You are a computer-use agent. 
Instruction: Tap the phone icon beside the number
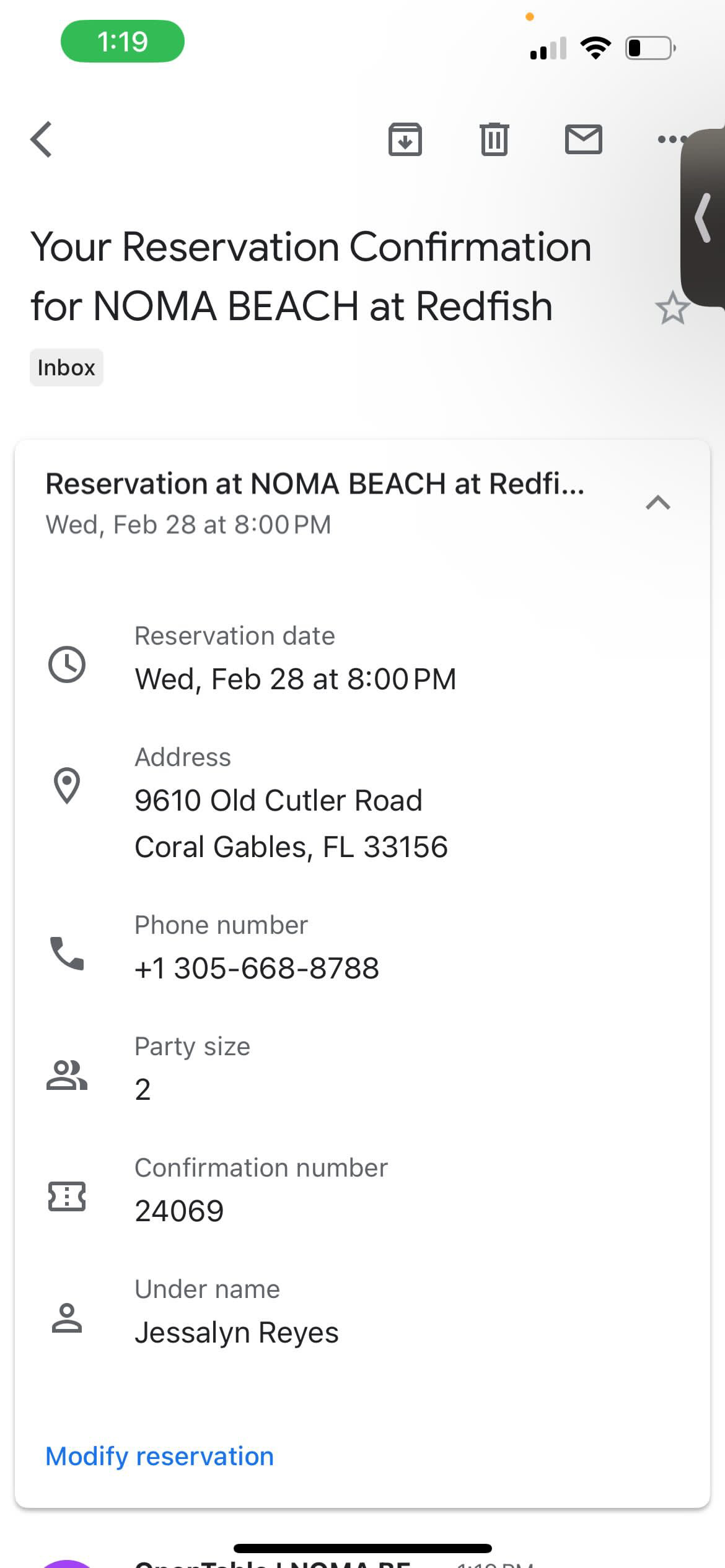(67, 952)
